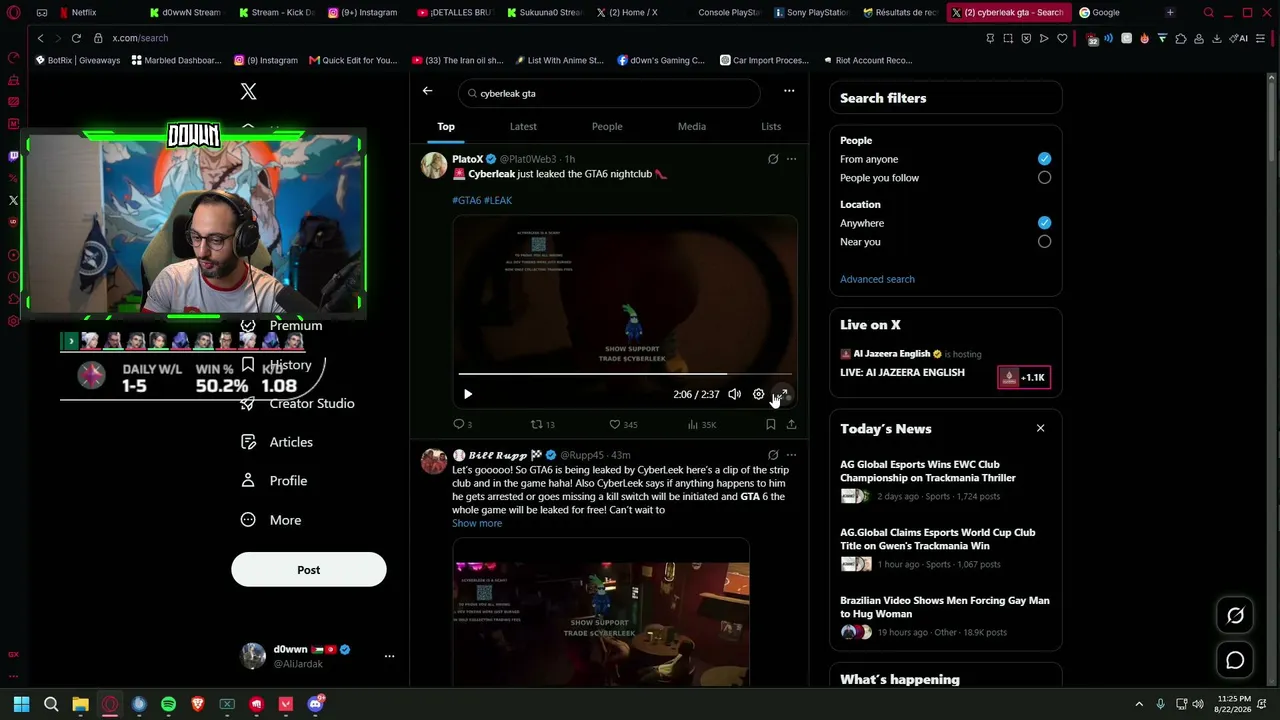Share the PlatoX post
This screenshot has height=720, width=1280.
coord(791,424)
